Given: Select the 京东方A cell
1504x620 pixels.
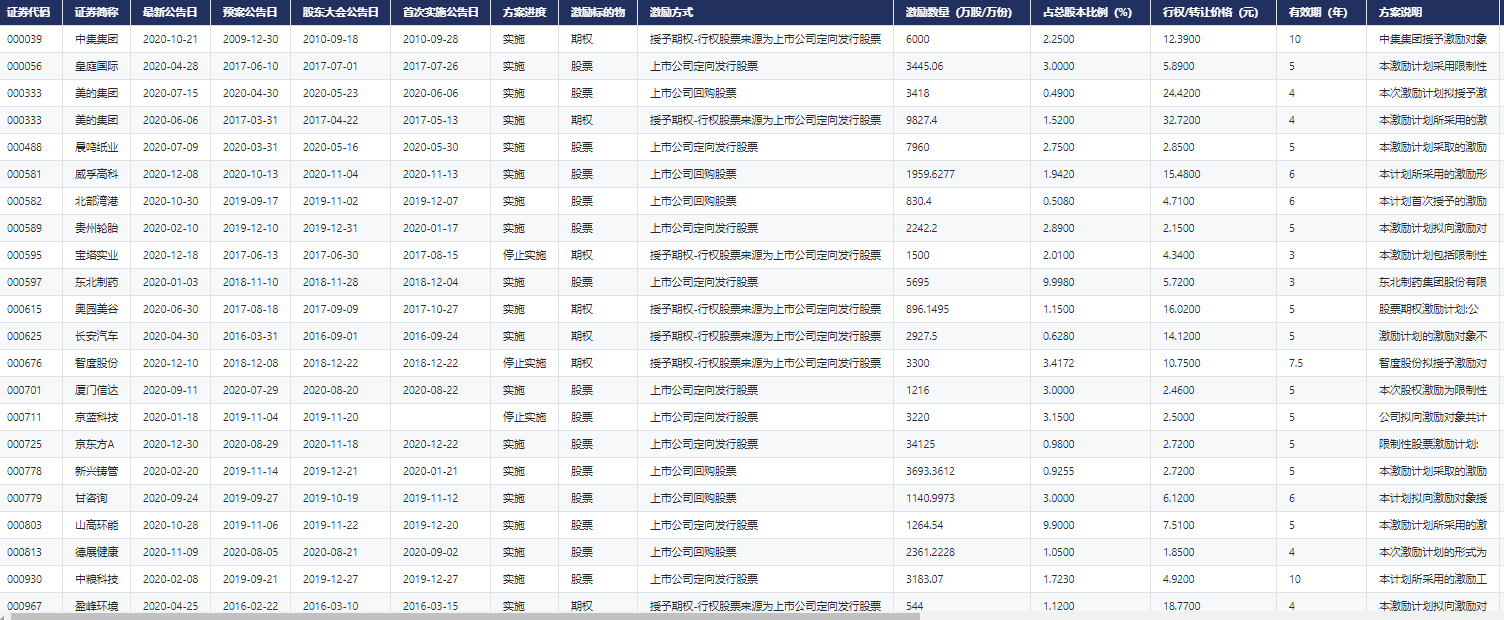Looking at the screenshot, I should point(95,444).
